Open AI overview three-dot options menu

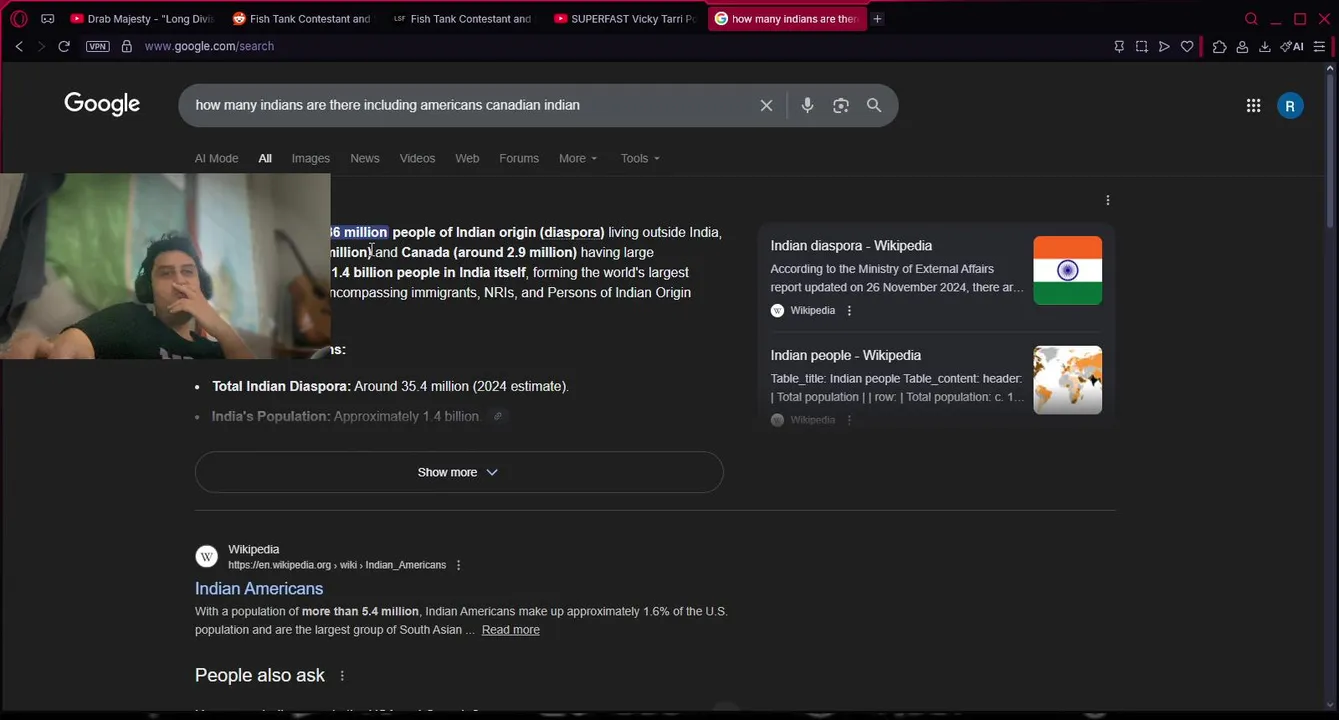(1108, 200)
